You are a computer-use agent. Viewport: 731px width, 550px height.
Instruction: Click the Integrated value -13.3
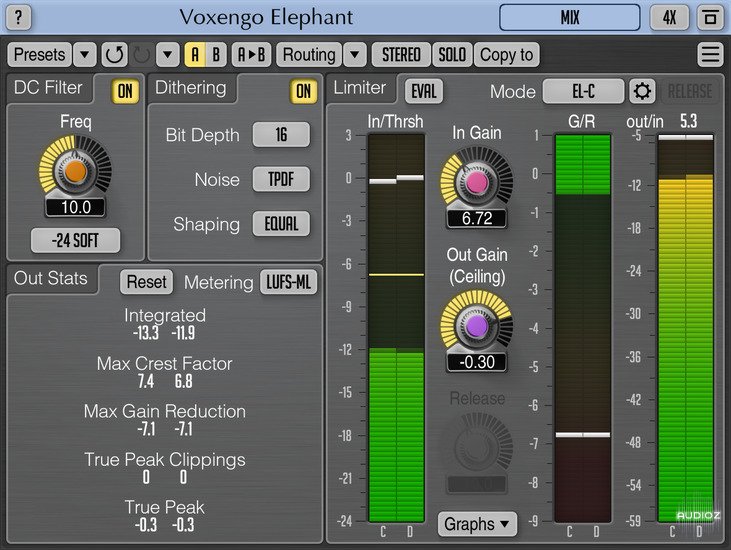(145, 333)
